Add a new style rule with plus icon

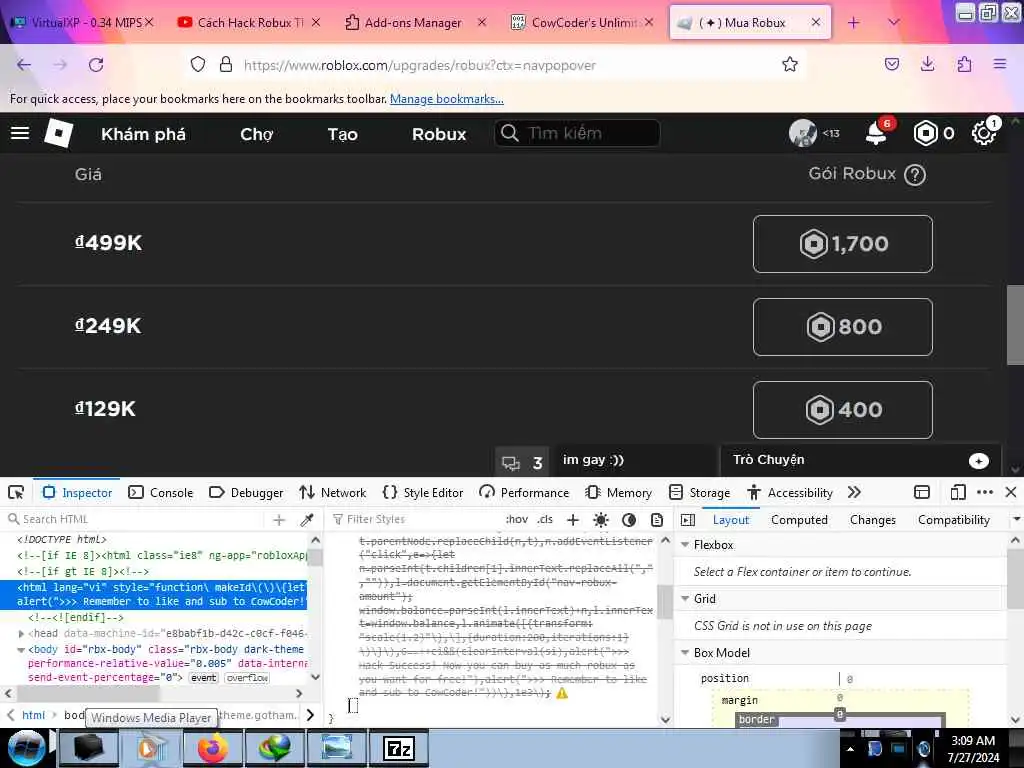point(573,520)
